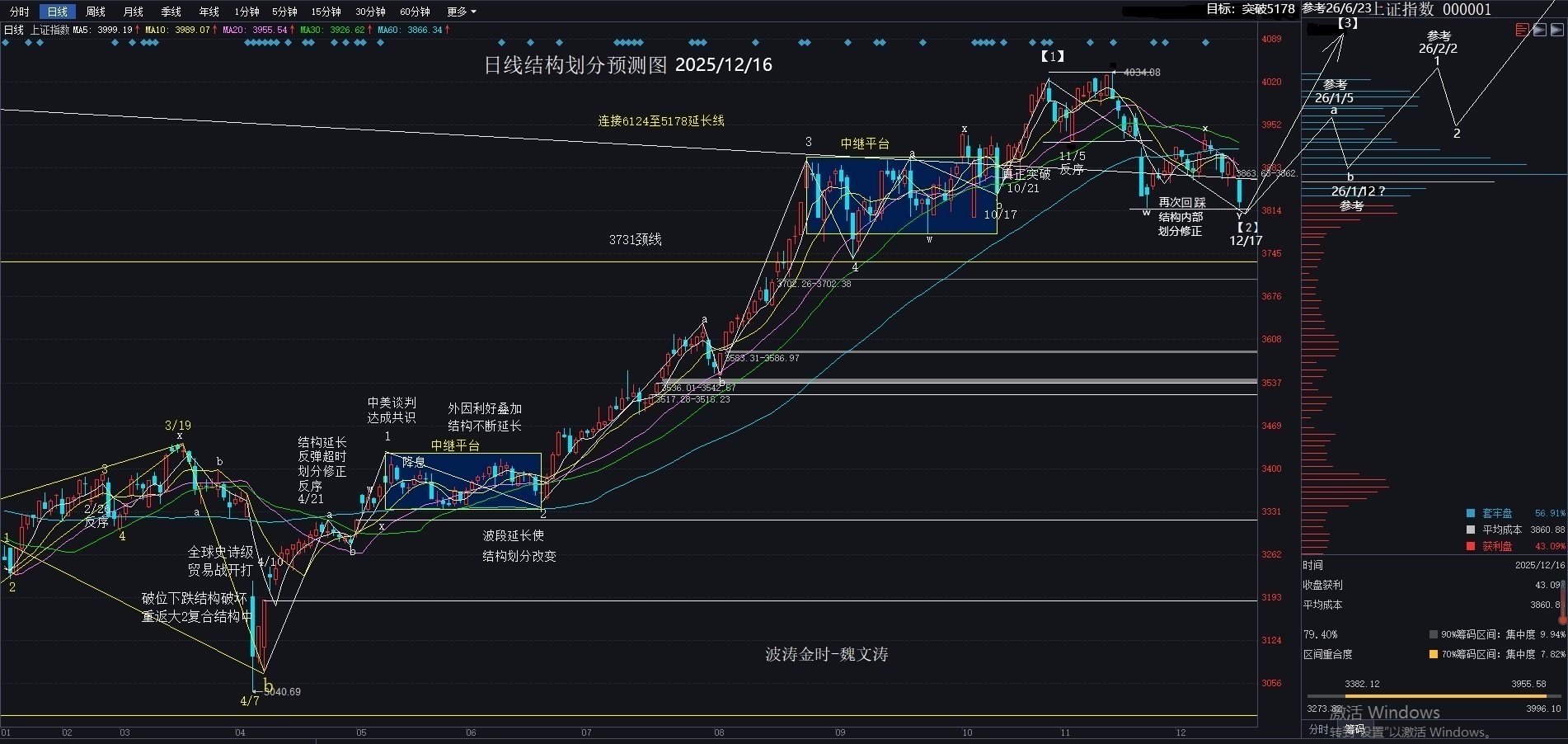Click the 3382.12 range lower value
Image resolution: width=1568 pixels, height=744 pixels.
click(1362, 684)
